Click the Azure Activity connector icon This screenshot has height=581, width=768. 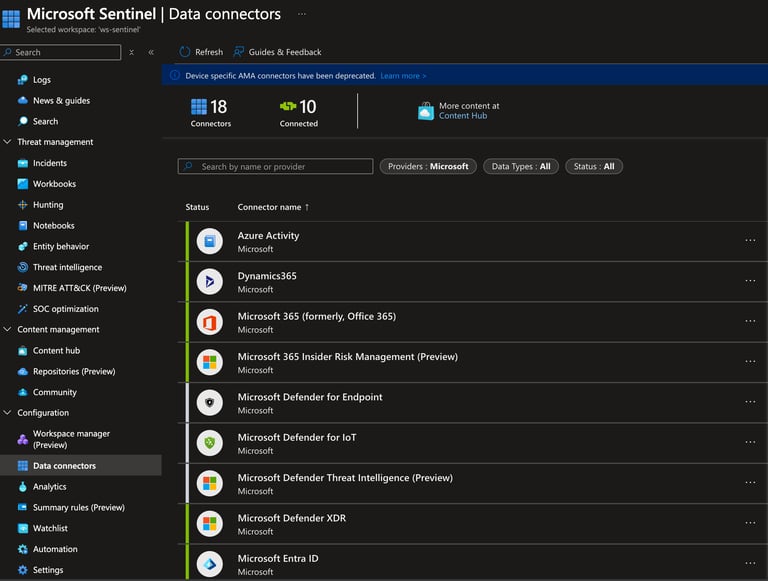pos(210,242)
